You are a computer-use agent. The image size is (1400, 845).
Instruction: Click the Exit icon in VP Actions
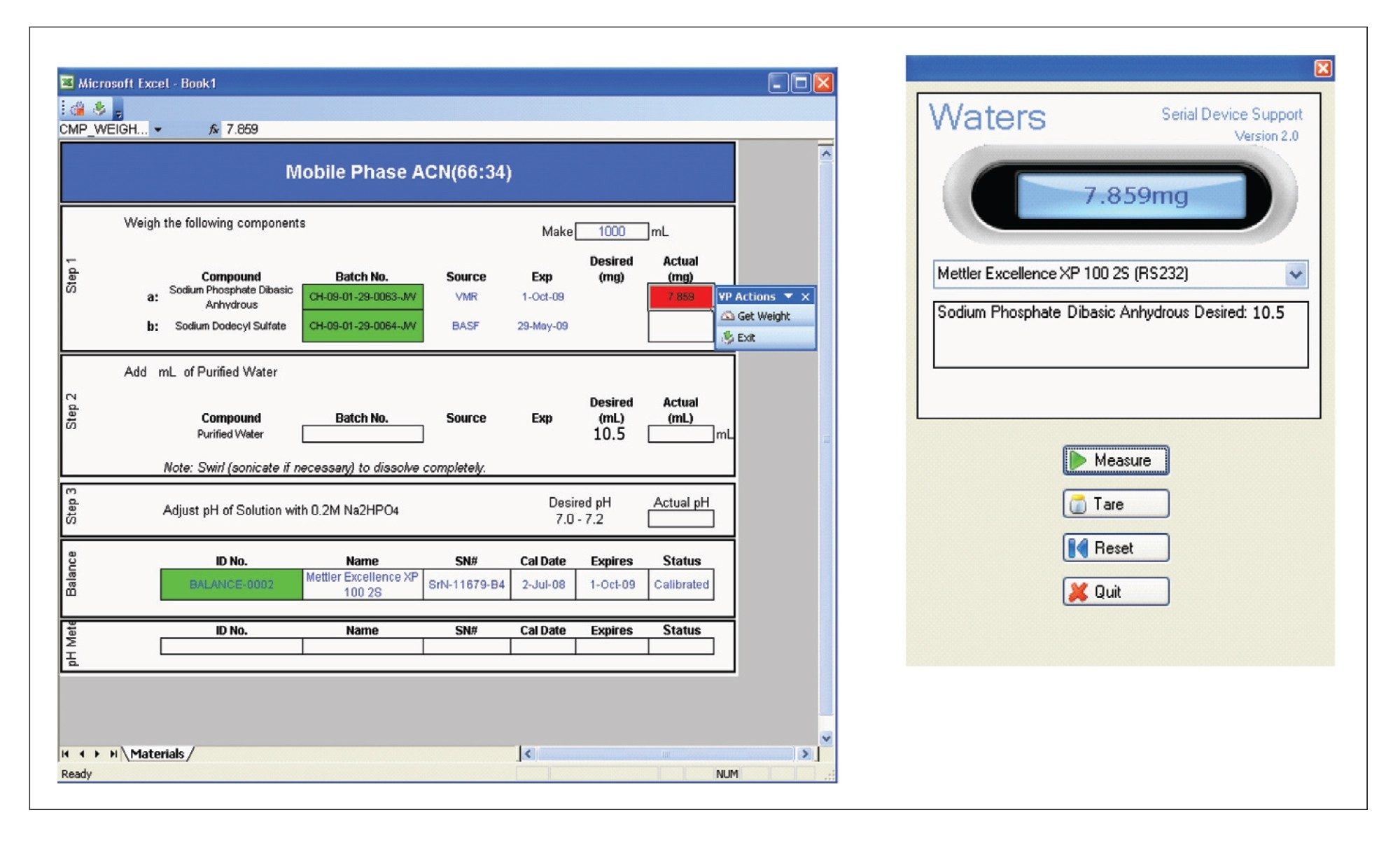pyautogui.click(x=728, y=337)
